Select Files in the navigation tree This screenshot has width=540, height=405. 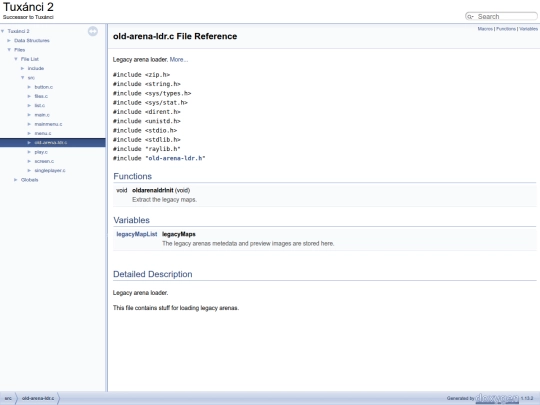point(20,50)
